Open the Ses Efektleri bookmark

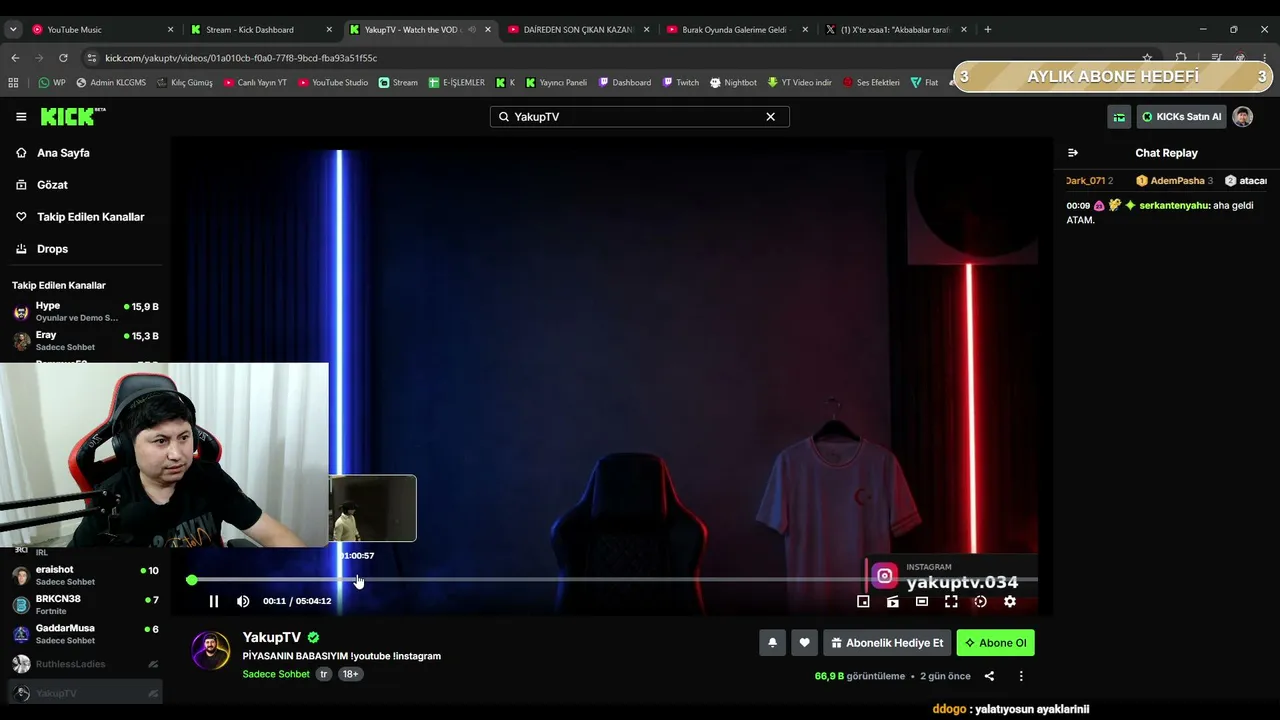pyautogui.click(x=871, y=83)
